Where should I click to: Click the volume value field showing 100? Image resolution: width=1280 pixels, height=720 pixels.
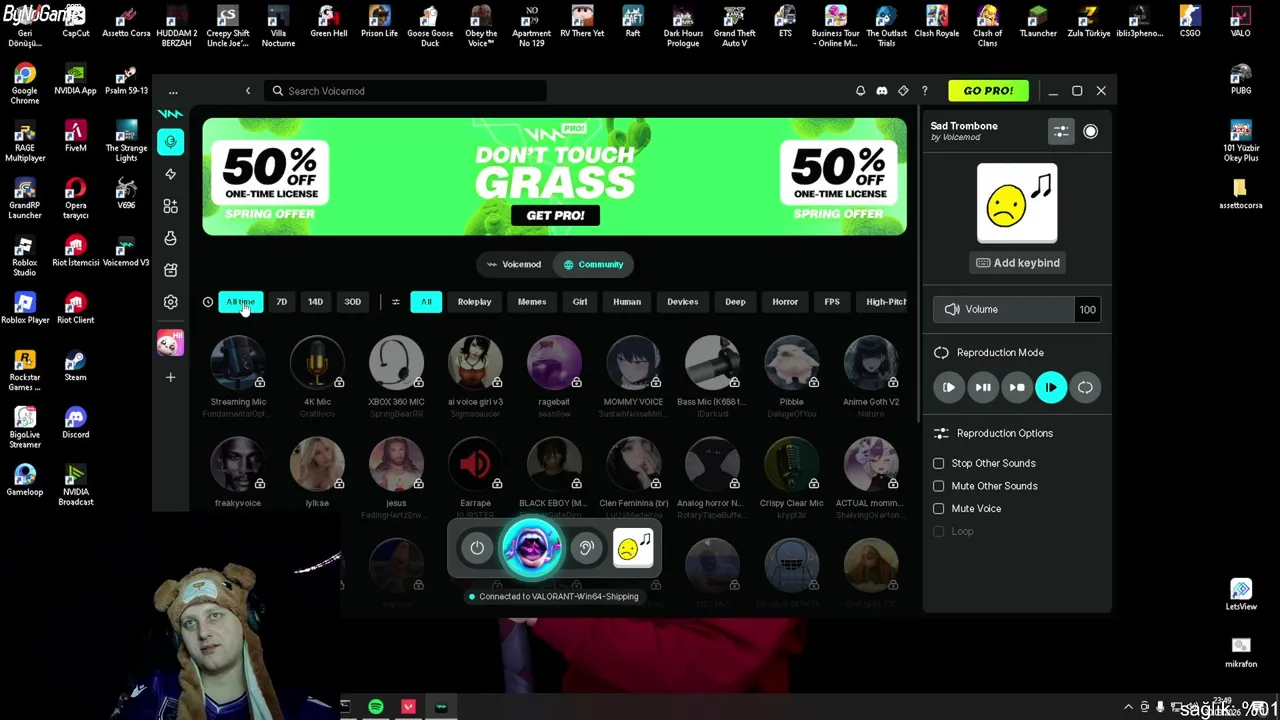pyautogui.click(x=1087, y=310)
